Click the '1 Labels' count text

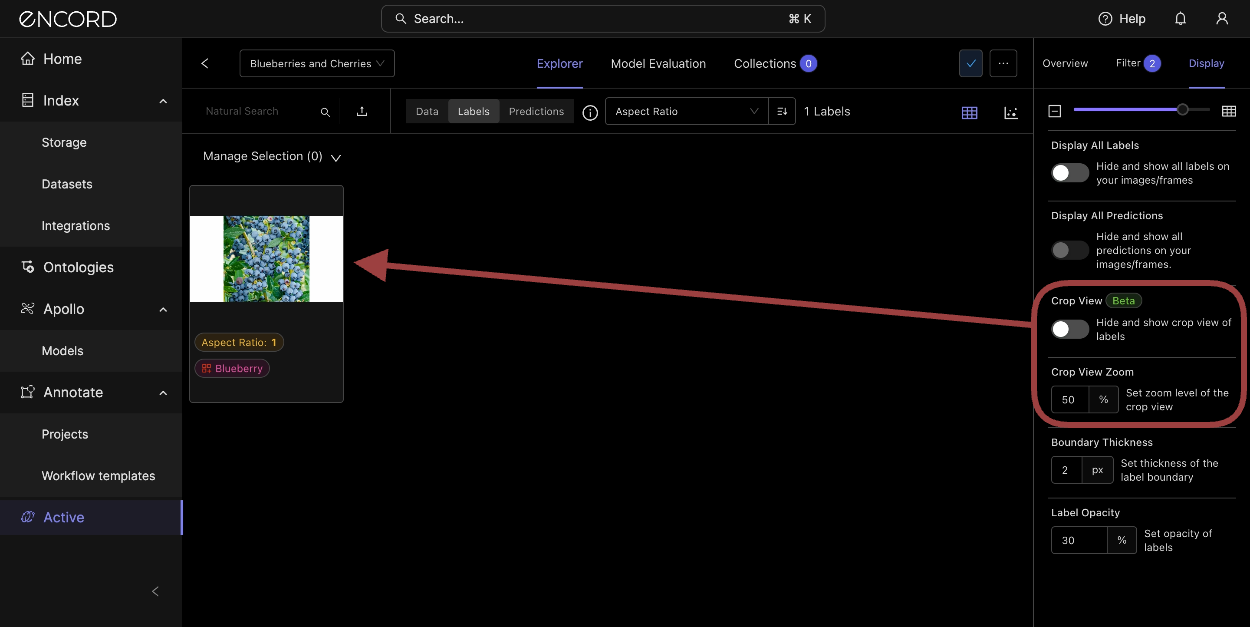[x=827, y=111]
